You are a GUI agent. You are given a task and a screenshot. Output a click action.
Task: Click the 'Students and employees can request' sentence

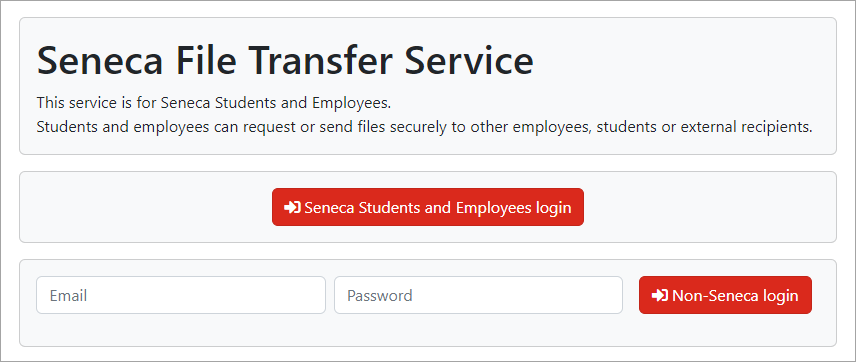pyautogui.click(x=425, y=127)
